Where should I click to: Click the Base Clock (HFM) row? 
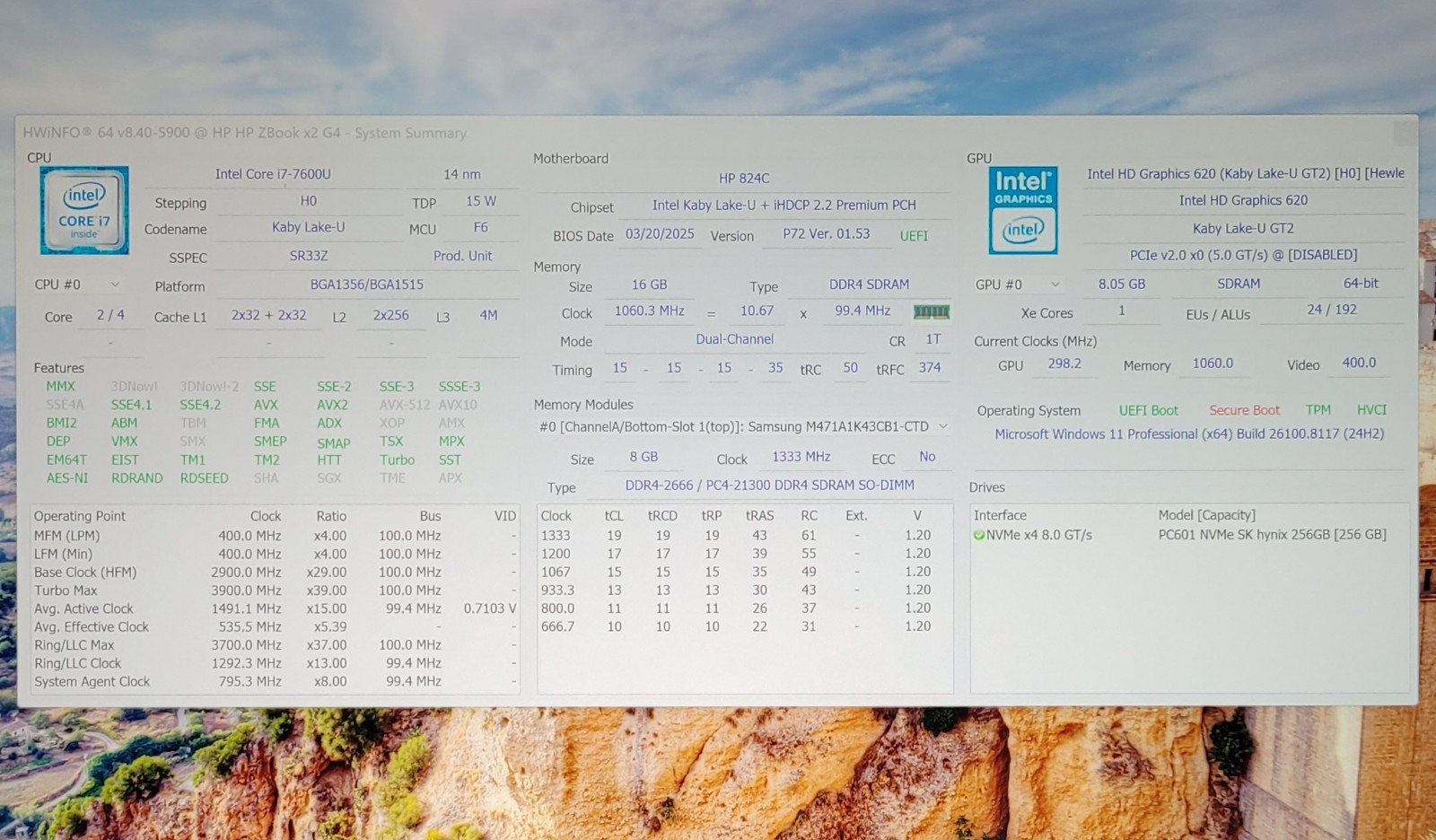coord(276,573)
